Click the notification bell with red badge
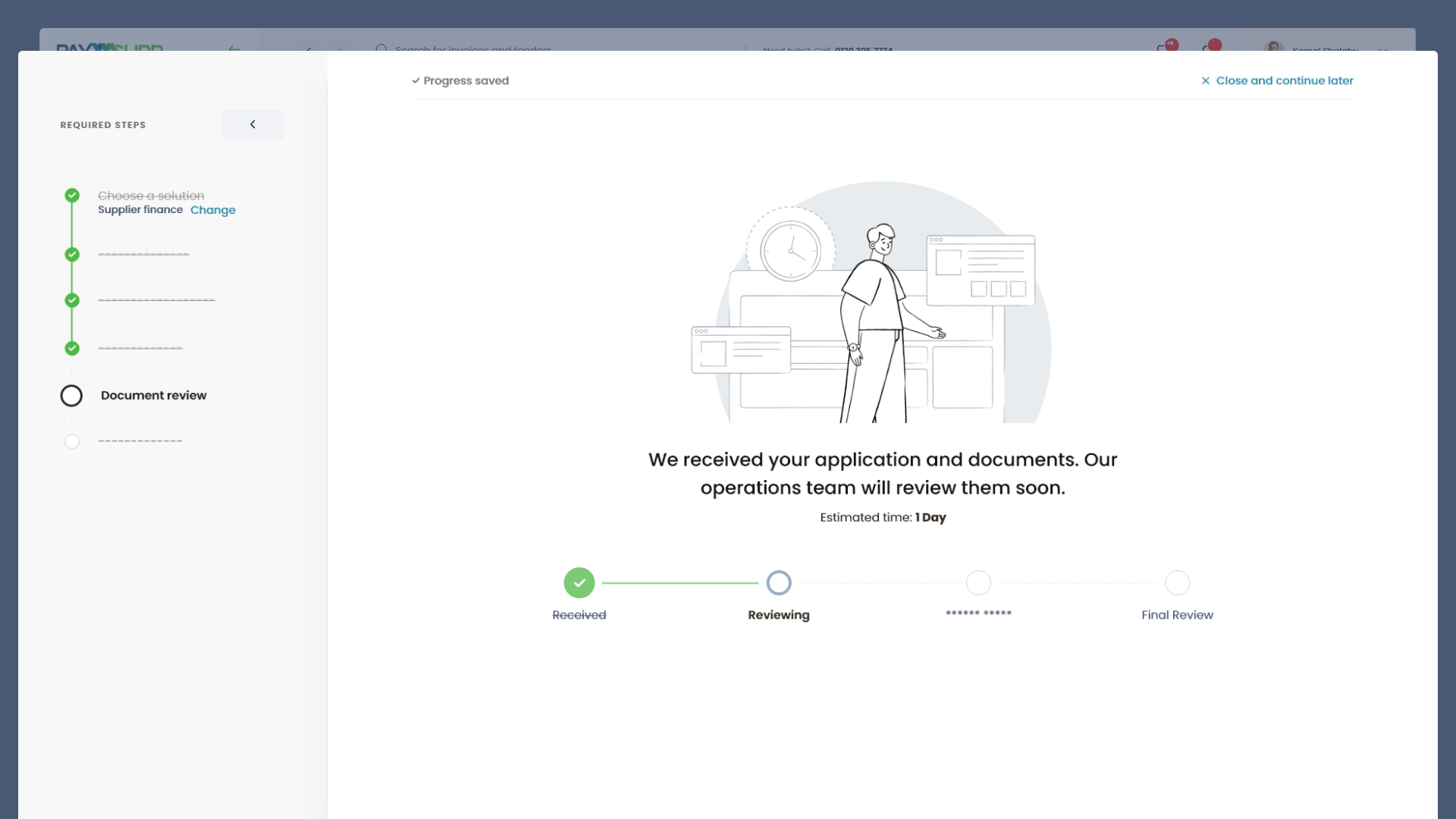The width and height of the screenshot is (1456, 819). pyautogui.click(x=1210, y=47)
